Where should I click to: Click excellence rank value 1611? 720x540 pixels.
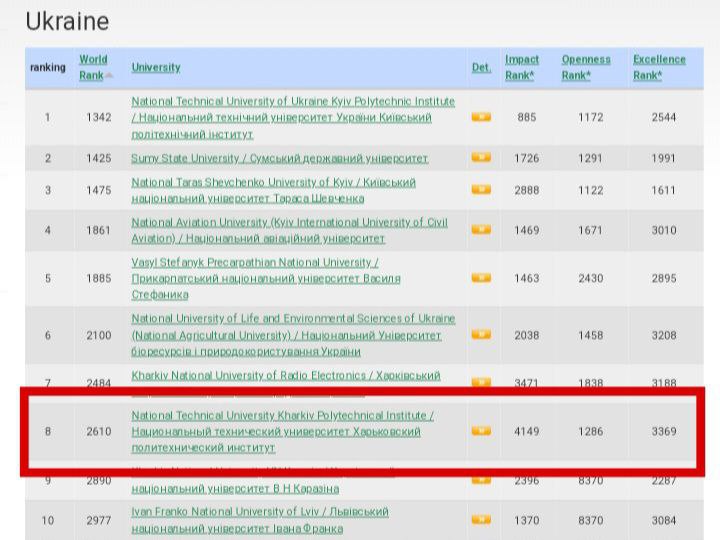point(664,190)
